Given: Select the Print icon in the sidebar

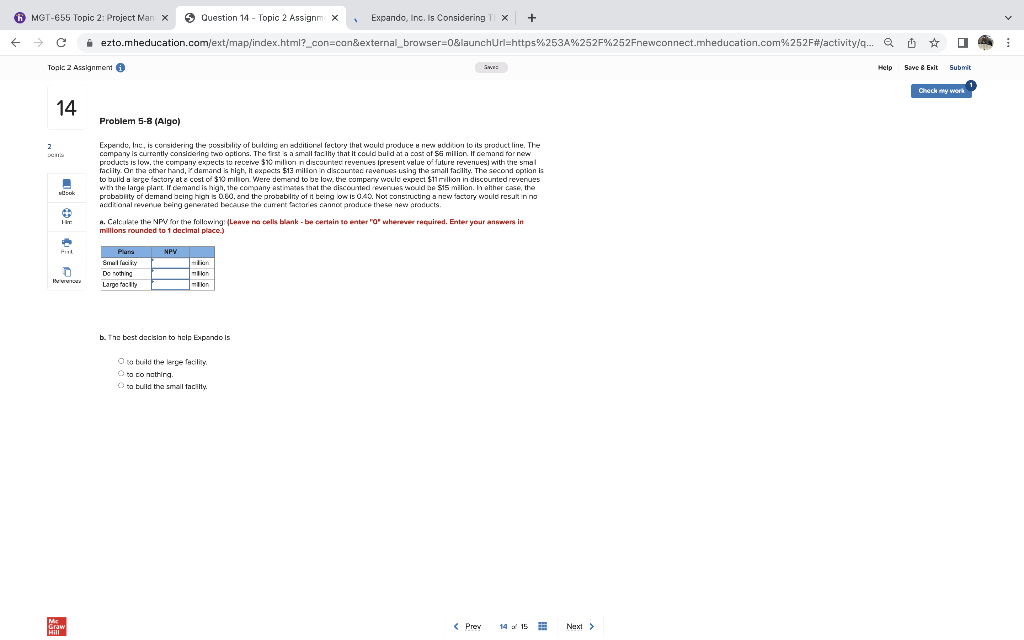Looking at the screenshot, I should point(66,241).
